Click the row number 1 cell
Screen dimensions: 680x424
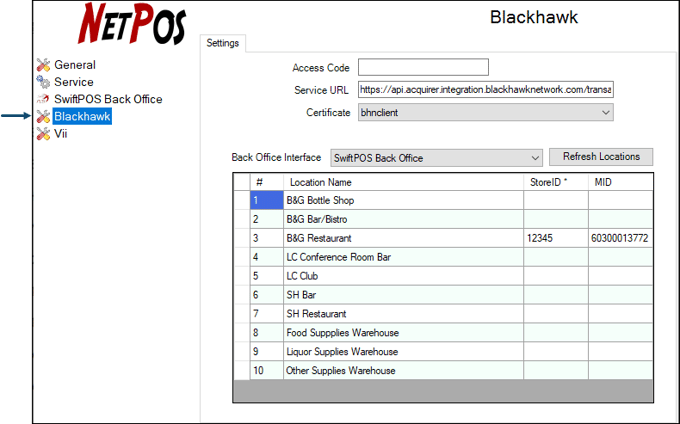pyautogui.click(x=267, y=200)
